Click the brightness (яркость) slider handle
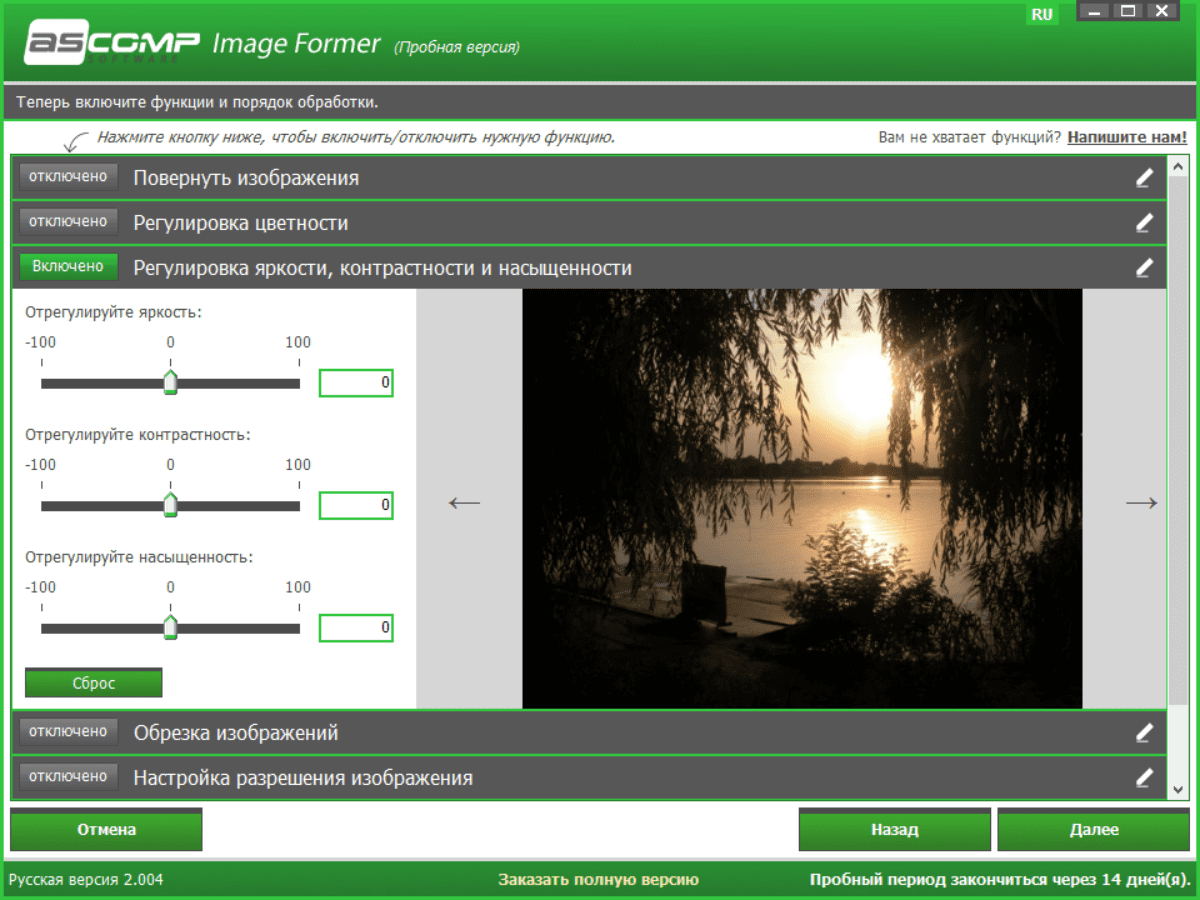1200x900 pixels. pyautogui.click(x=170, y=382)
